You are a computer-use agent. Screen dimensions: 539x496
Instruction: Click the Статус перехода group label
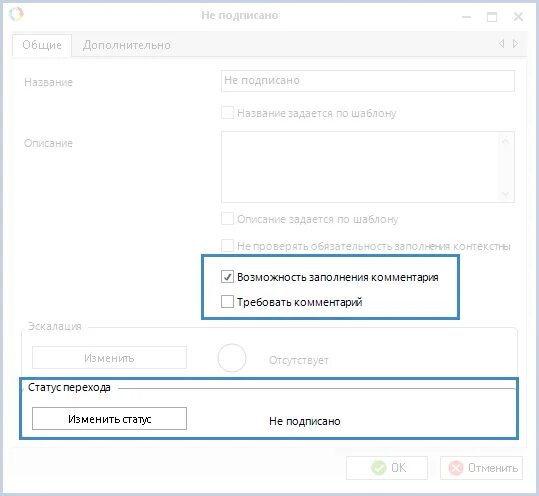click(69, 387)
